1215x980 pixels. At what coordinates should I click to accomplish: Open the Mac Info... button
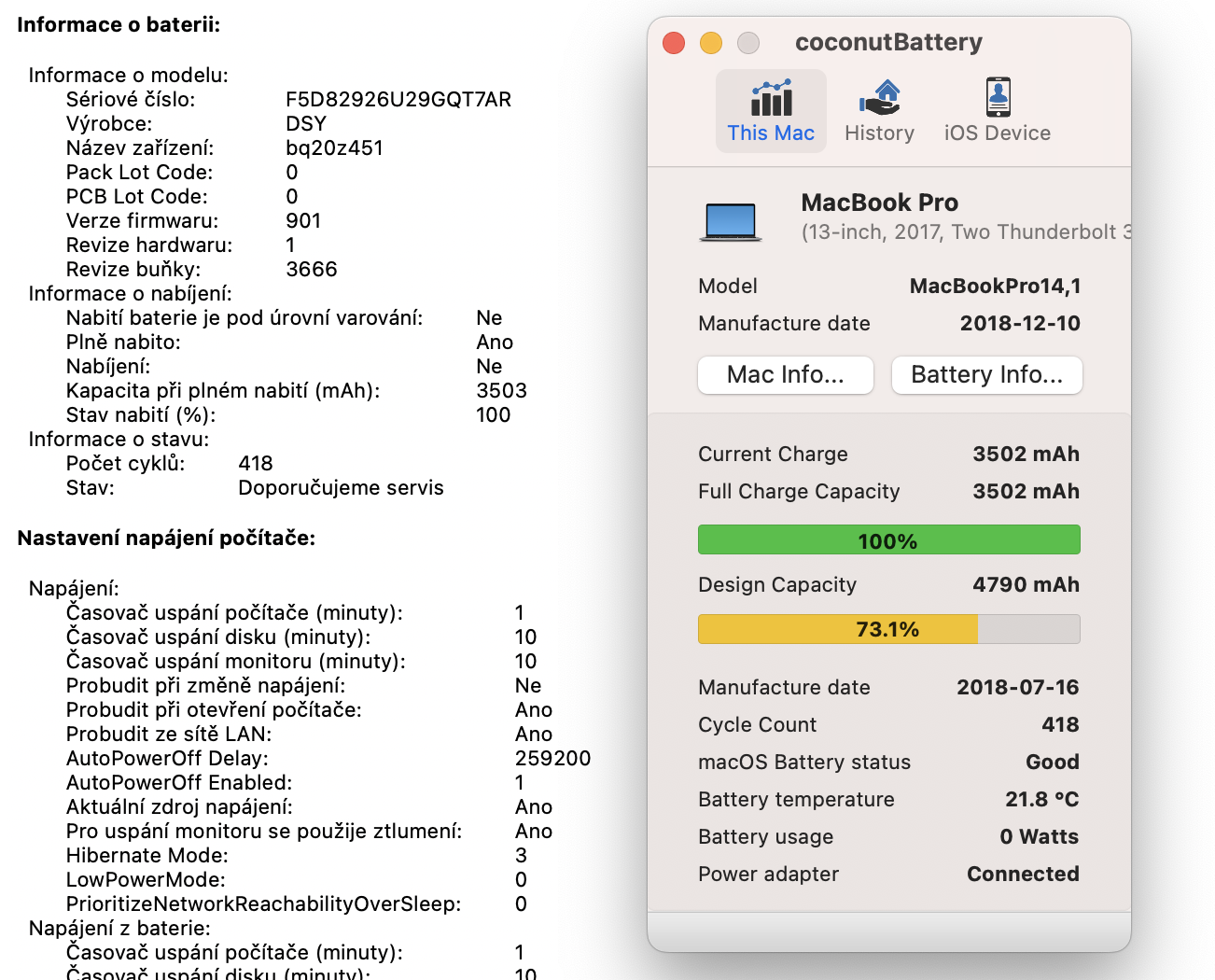[786, 375]
